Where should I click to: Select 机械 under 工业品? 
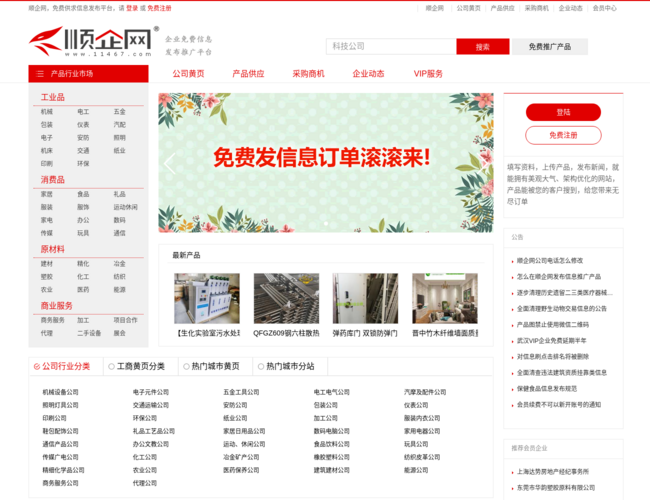coord(47,112)
